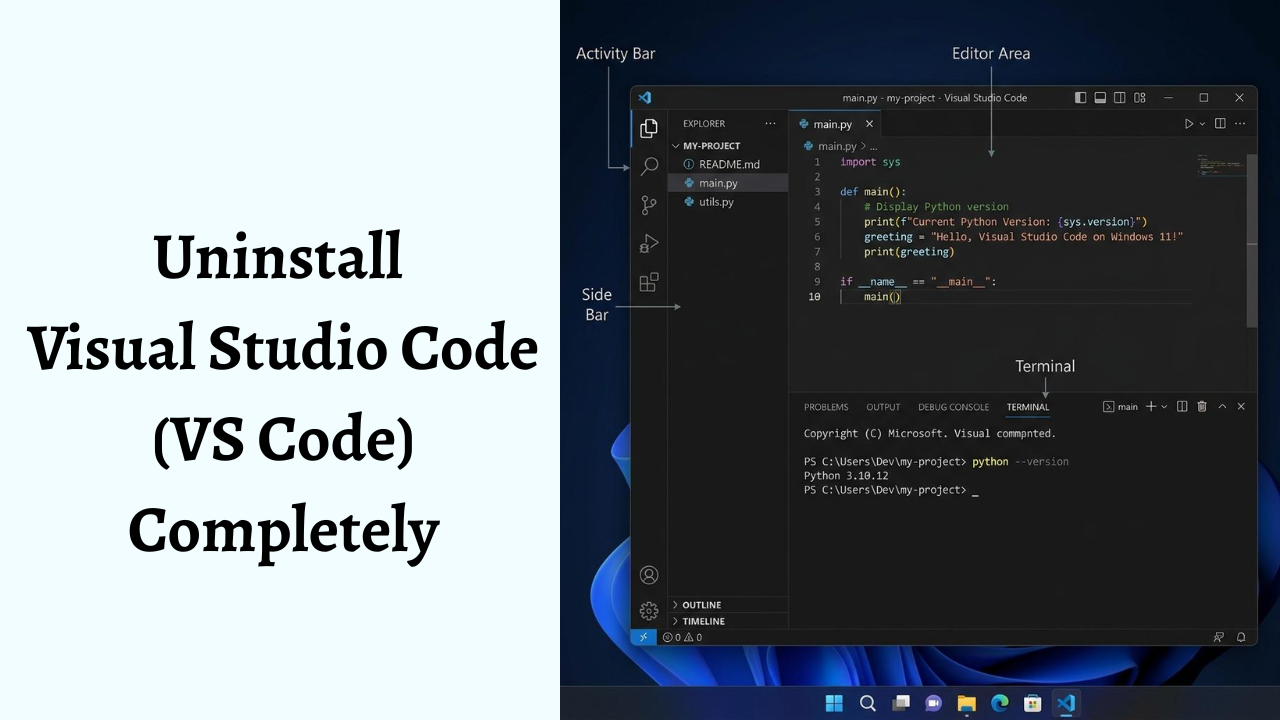Kill the terminal with the trash icon

[x=1202, y=406]
